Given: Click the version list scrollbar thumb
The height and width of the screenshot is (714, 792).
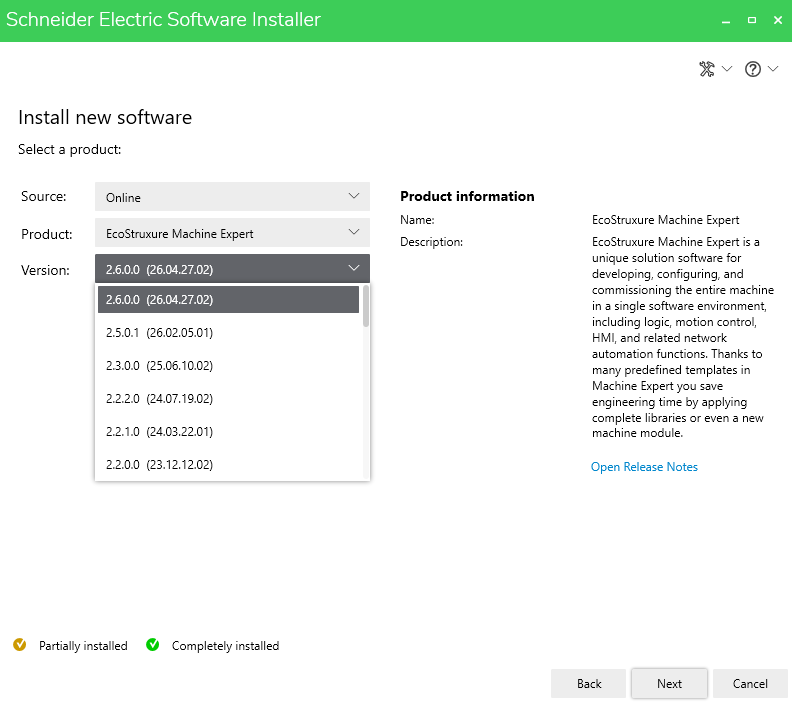Looking at the screenshot, I should tap(366, 307).
